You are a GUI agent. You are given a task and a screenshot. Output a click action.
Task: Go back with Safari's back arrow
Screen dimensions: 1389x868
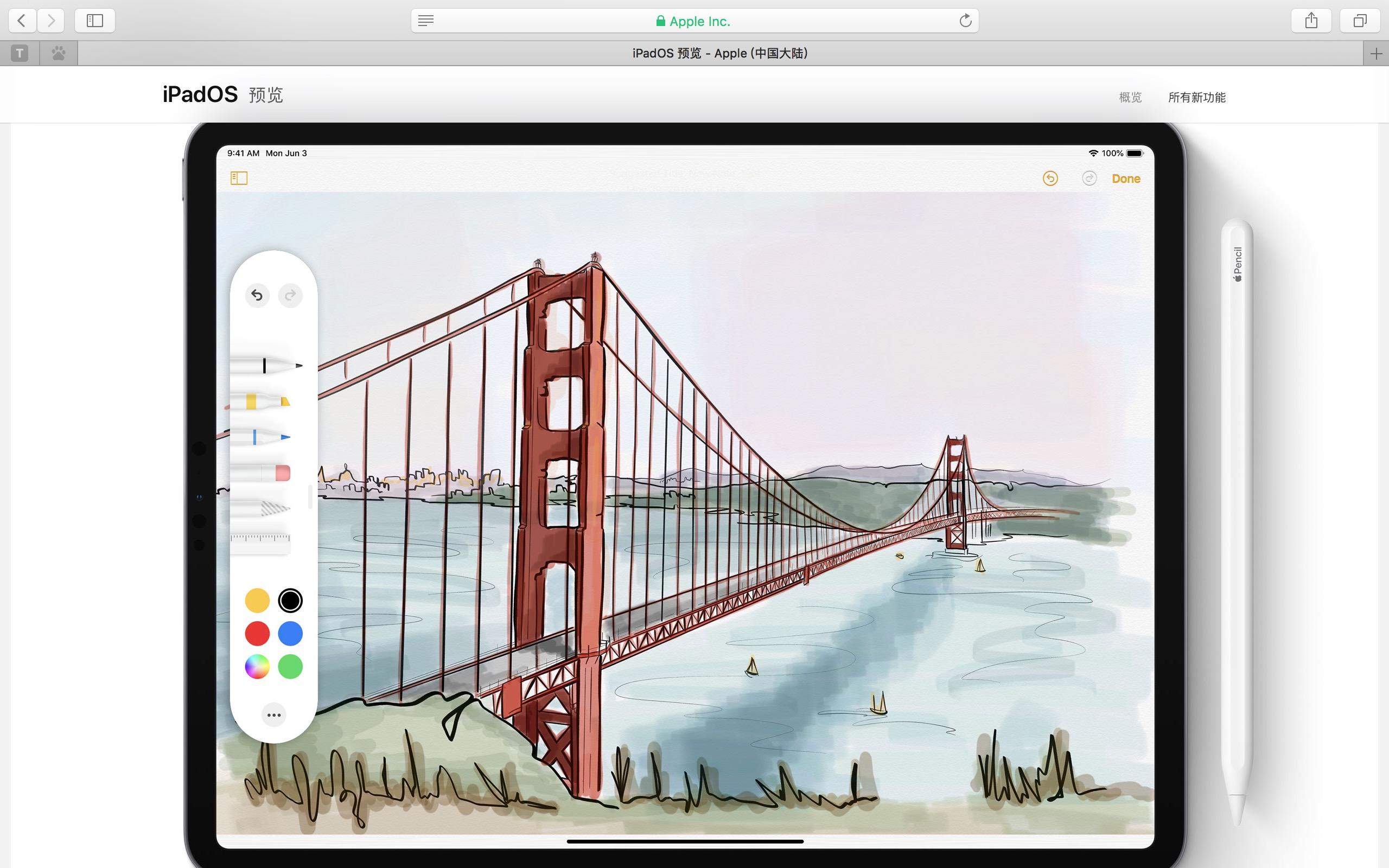tap(22, 21)
